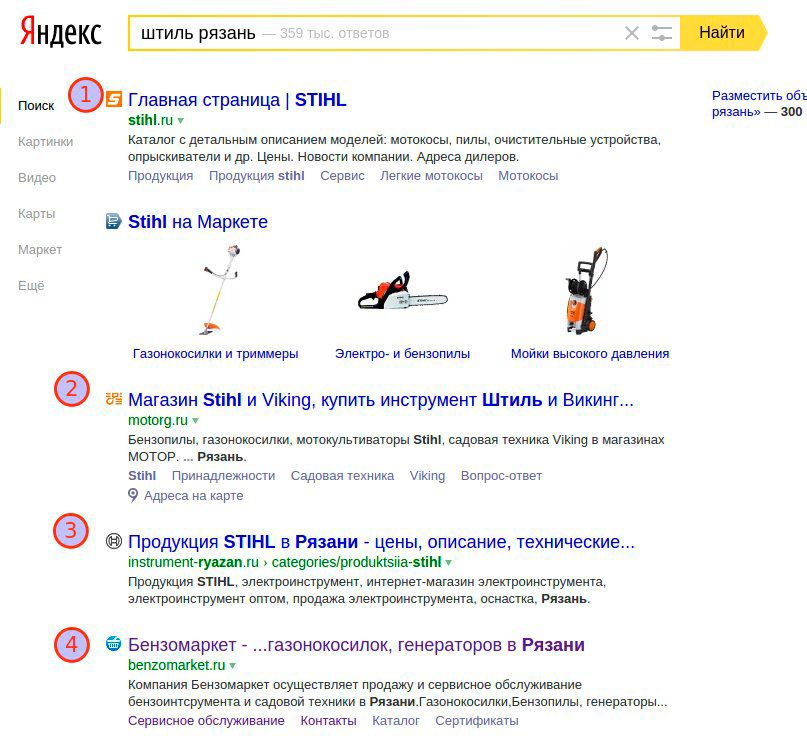Switch to Карты search tab

[37, 213]
